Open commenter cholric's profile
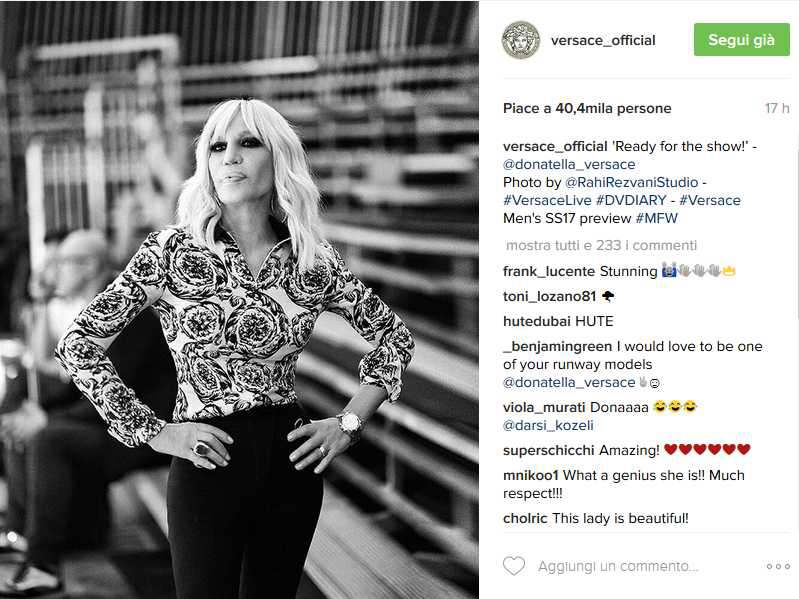799x599 pixels. click(525, 519)
